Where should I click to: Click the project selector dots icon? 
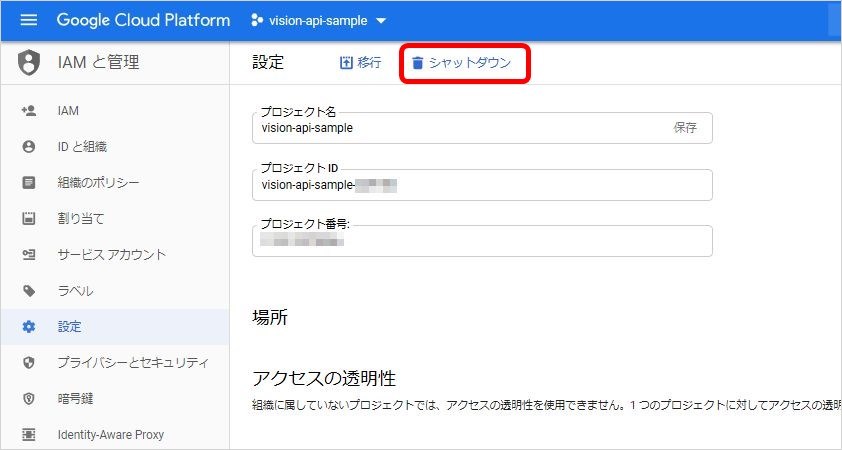[257, 20]
